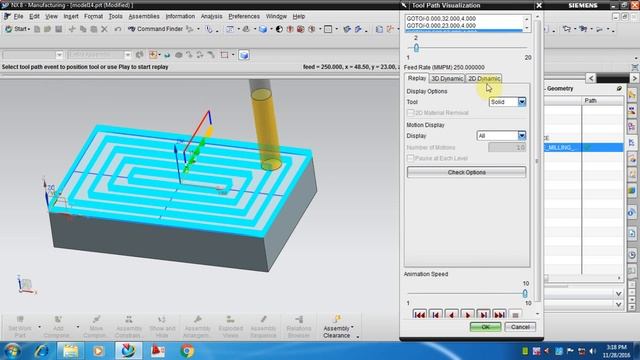Screen dimensions: 640x360
Task: Click the highlighted cube icon in selection bar
Action: click(244, 55)
